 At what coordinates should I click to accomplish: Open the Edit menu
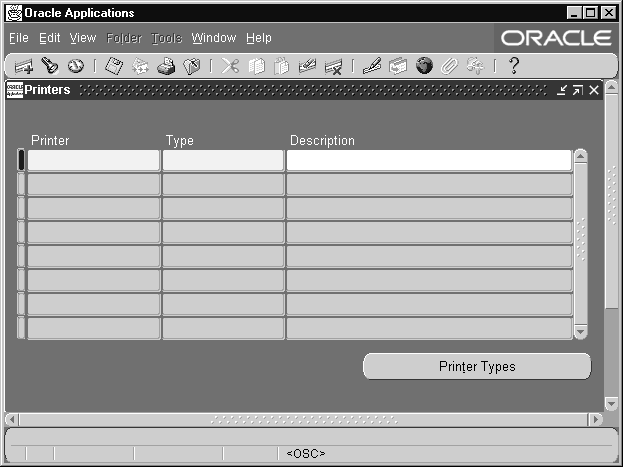coord(49,38)
